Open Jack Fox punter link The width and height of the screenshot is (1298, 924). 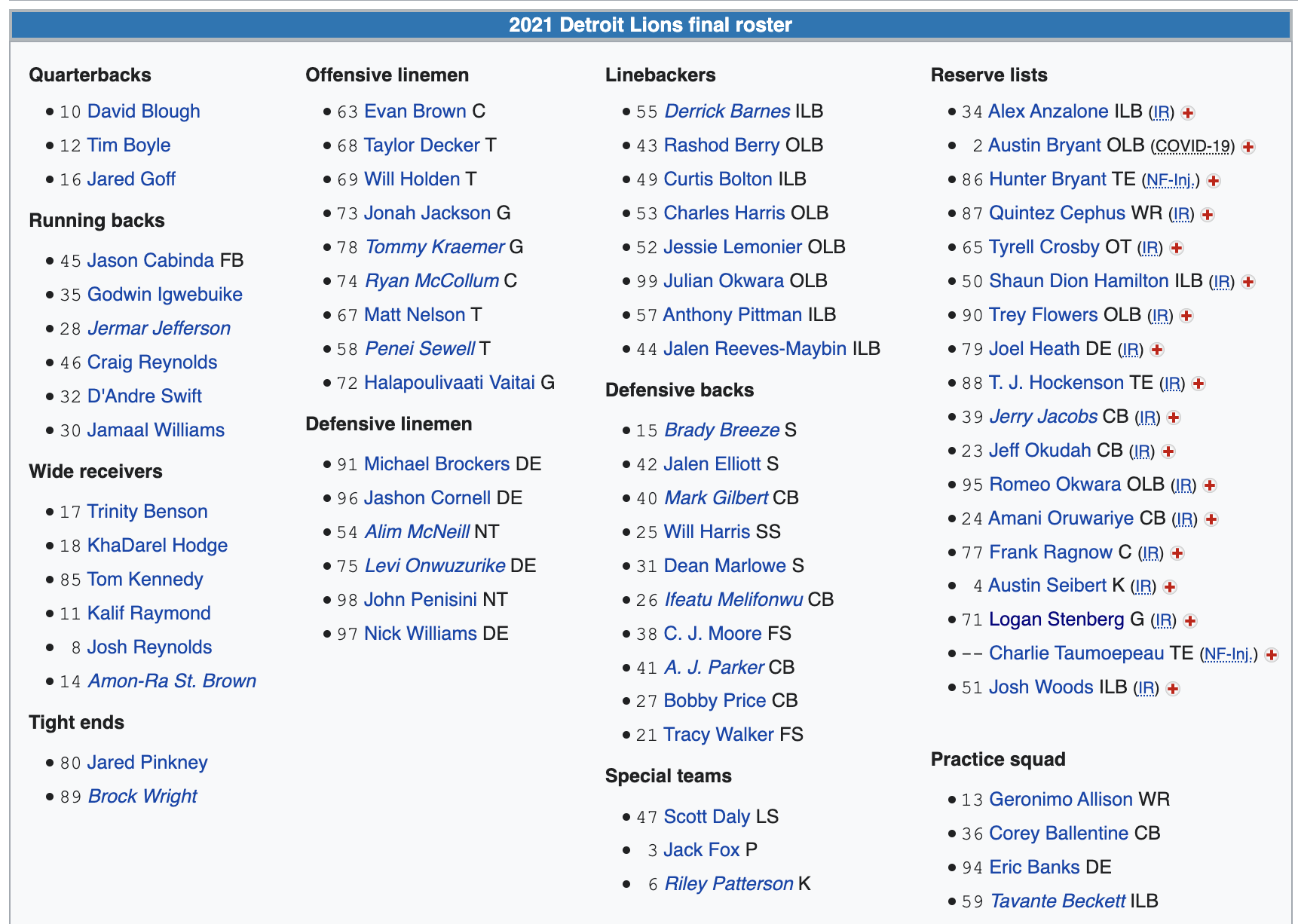pyautogui.click(x=702, y=850)
